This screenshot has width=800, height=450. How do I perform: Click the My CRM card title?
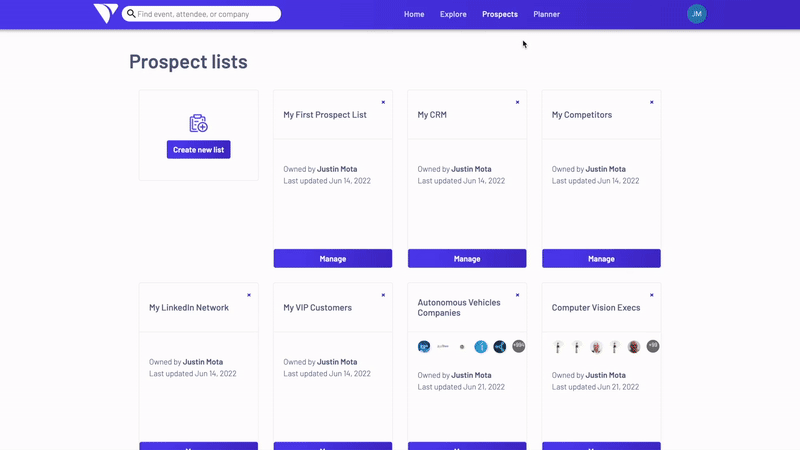(432, 115)
